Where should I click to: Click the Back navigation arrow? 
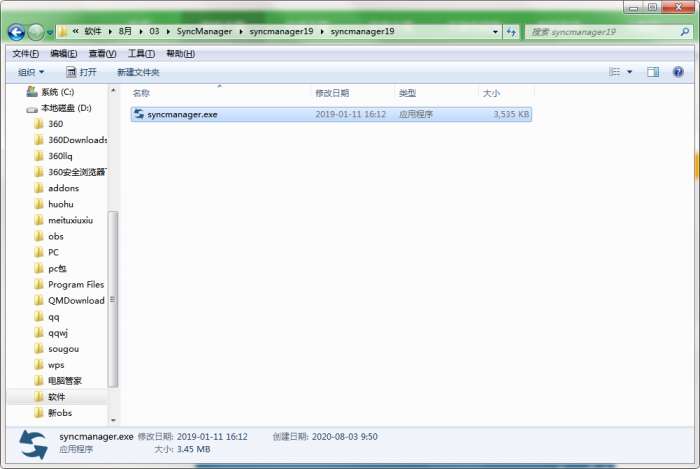tap(16, 32)
